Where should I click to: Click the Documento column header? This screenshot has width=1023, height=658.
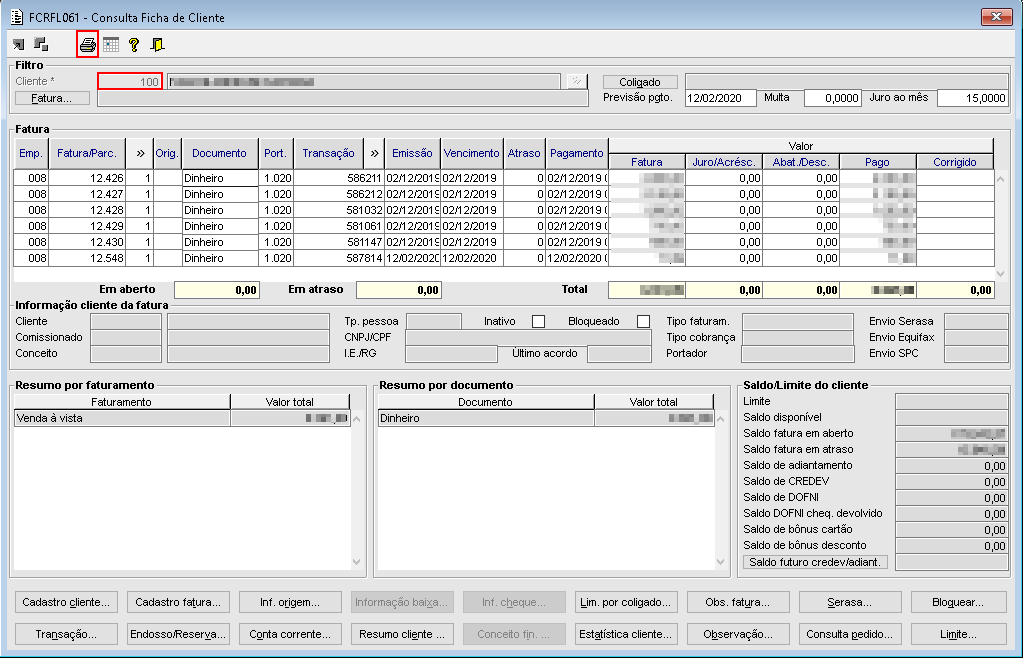point(219,153)
